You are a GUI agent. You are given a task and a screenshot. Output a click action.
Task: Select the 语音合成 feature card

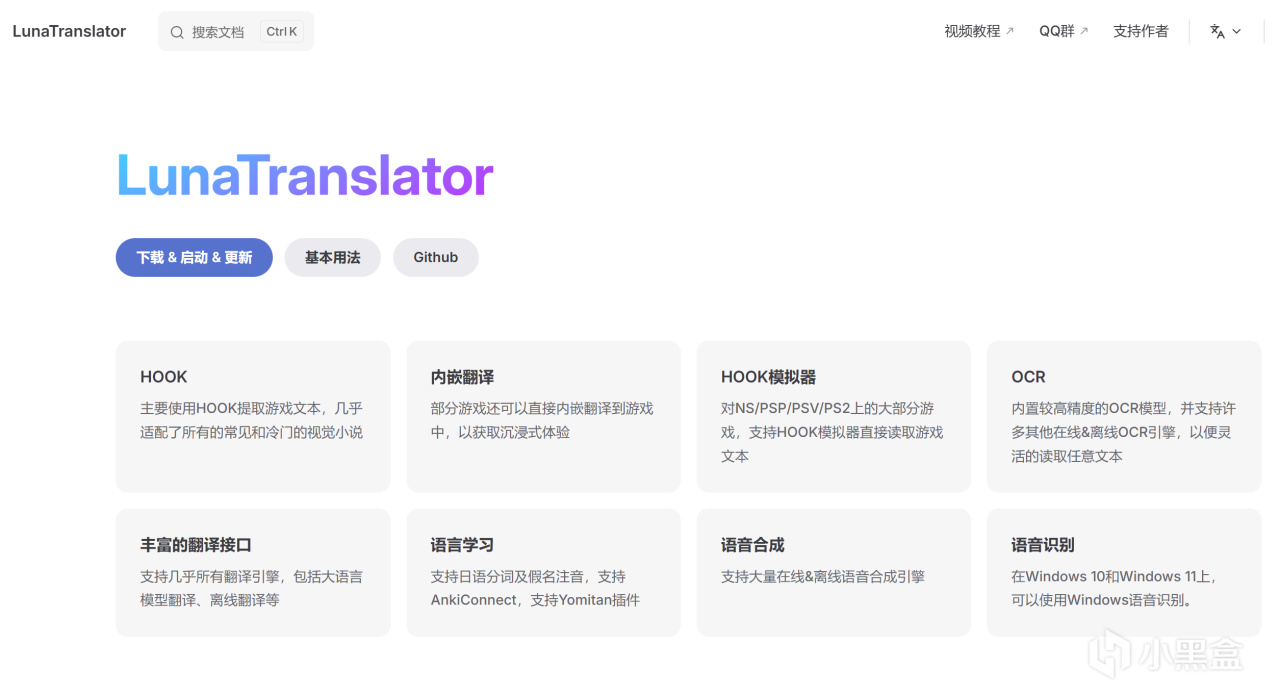click(x=834, y=572)
